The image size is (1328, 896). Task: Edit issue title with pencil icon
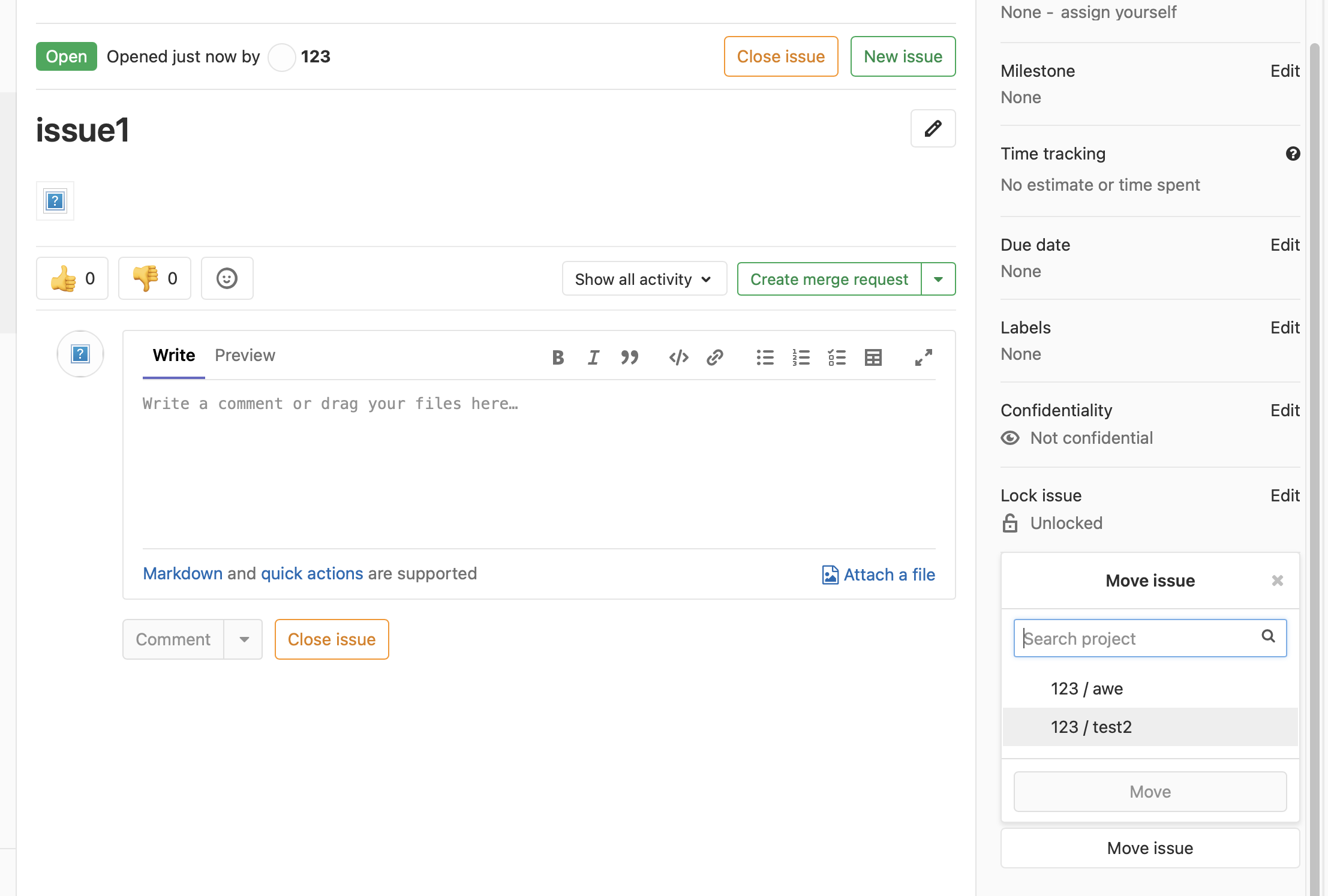tap(933, 128)
